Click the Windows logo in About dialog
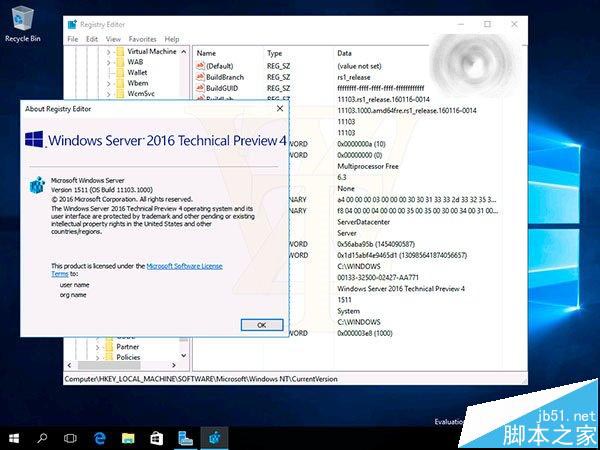The image size is (600, 450). (x=34, y=139)
